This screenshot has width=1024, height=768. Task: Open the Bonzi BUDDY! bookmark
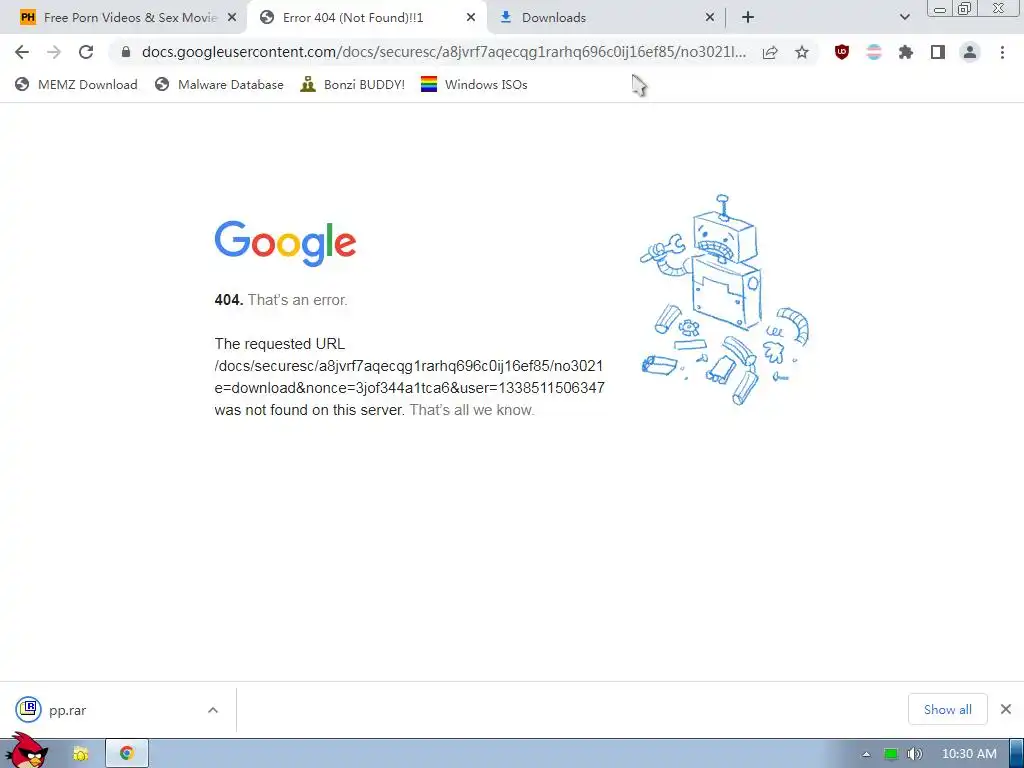pos(353,84)
